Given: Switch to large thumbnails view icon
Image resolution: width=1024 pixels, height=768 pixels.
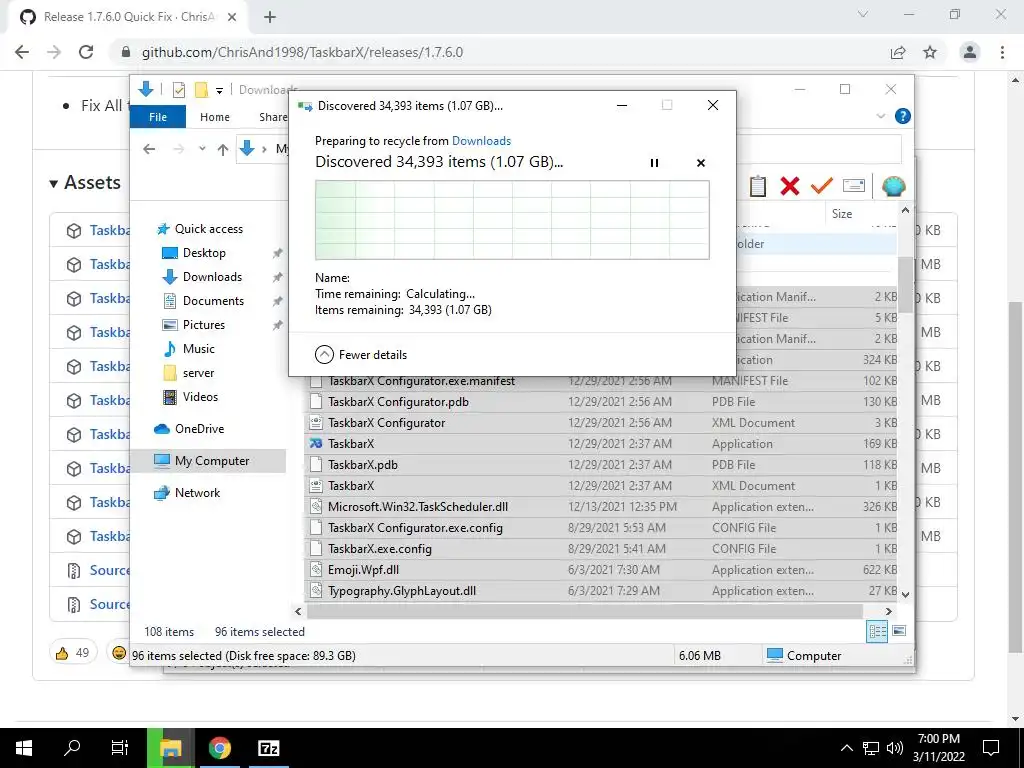Looking at the screenshot, I should click(x=899, y=631).
